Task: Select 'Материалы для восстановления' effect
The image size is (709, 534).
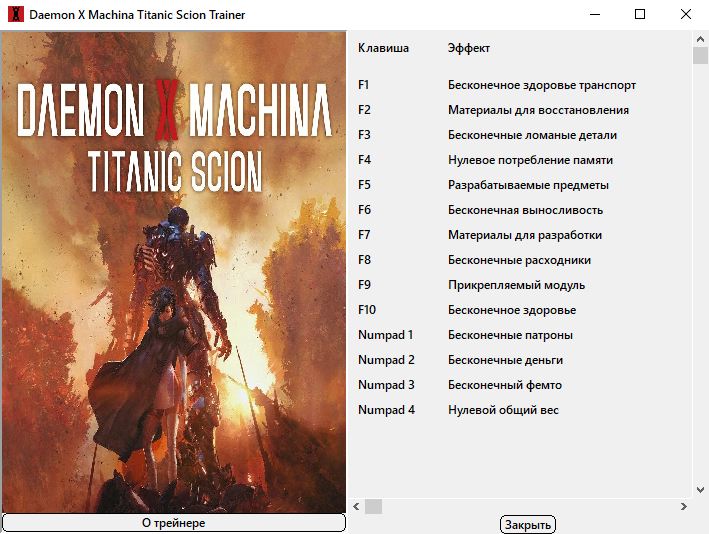Action: pos(538,110)
